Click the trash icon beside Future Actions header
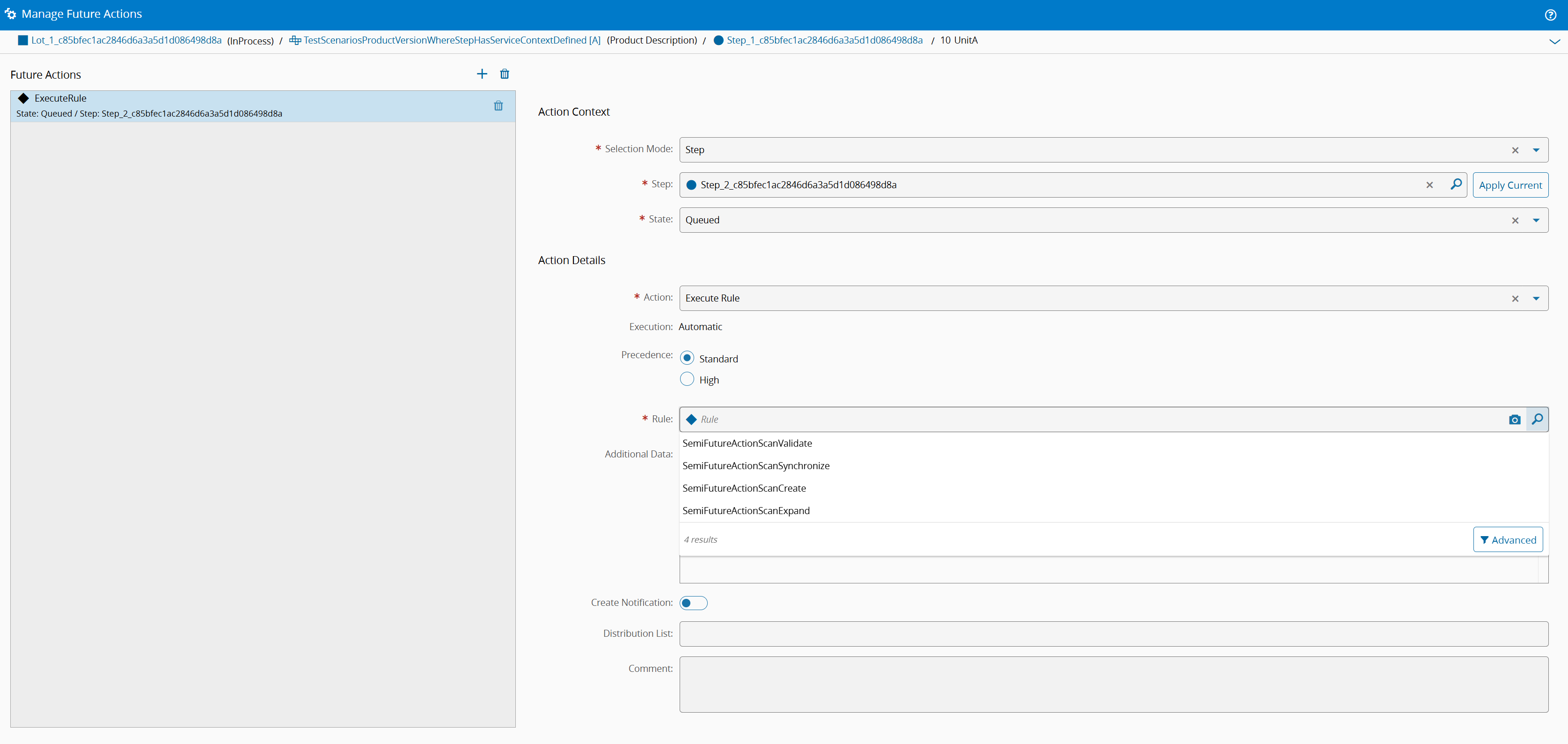This screenshot has width=1568, height=744. point(504,74)
